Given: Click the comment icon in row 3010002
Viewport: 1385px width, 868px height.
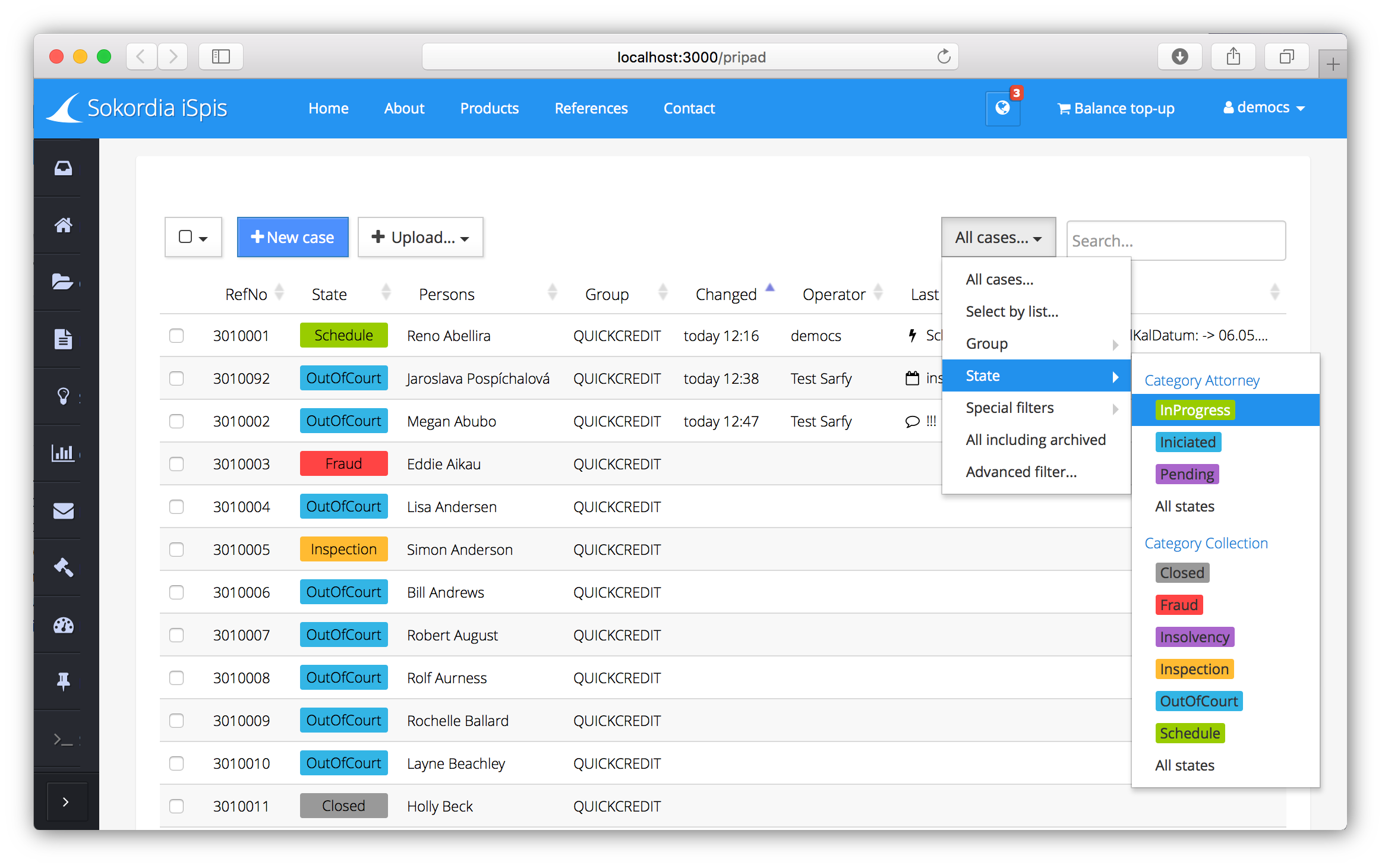Looking at the screenshot, I should point(913,421).
